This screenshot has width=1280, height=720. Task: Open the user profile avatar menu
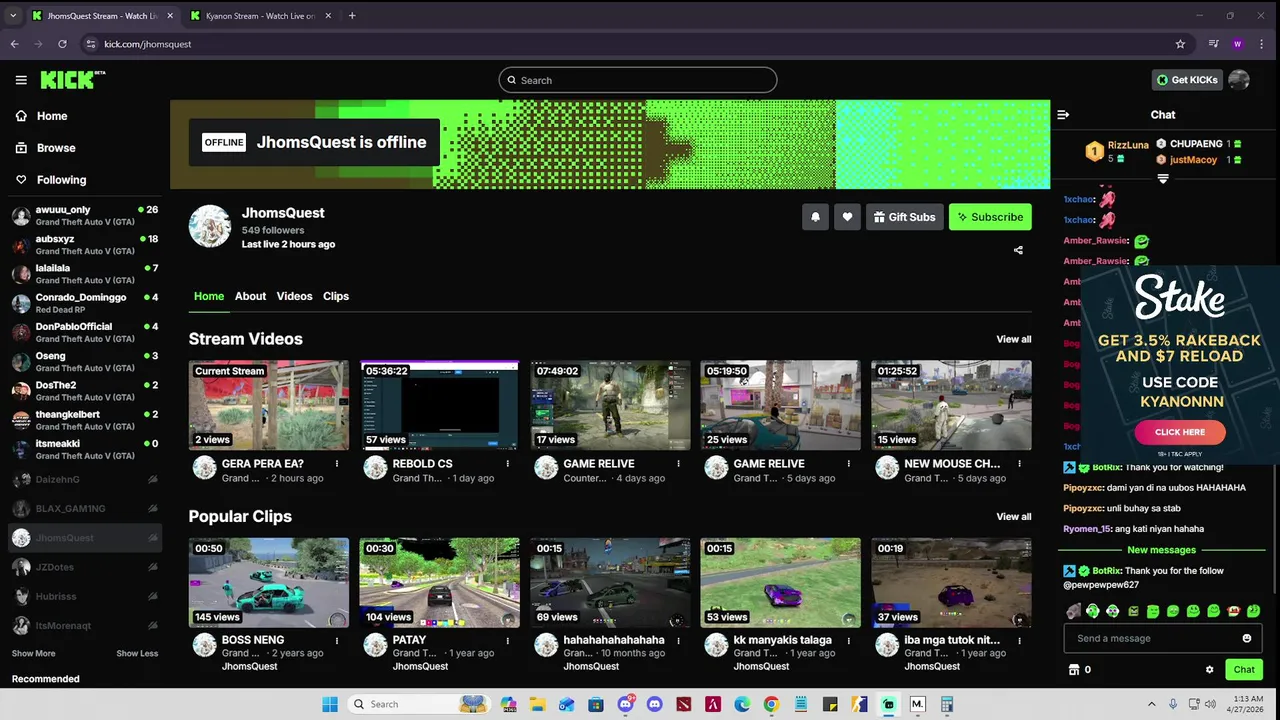1239,80
